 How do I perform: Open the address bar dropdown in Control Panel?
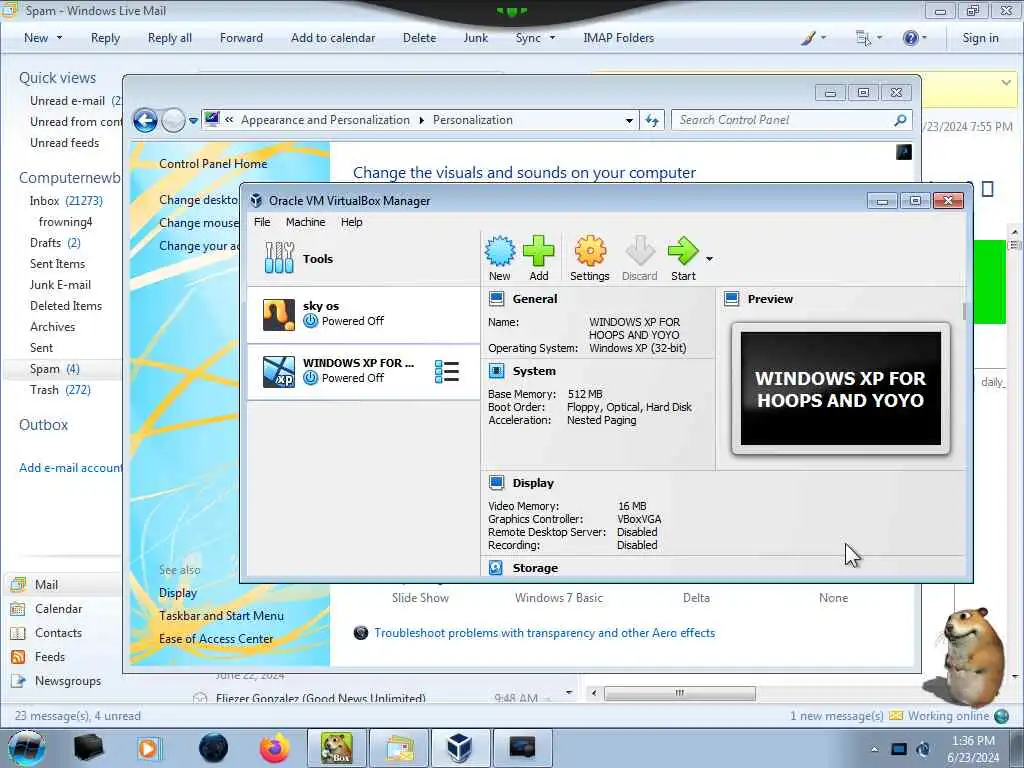point(629,121)
